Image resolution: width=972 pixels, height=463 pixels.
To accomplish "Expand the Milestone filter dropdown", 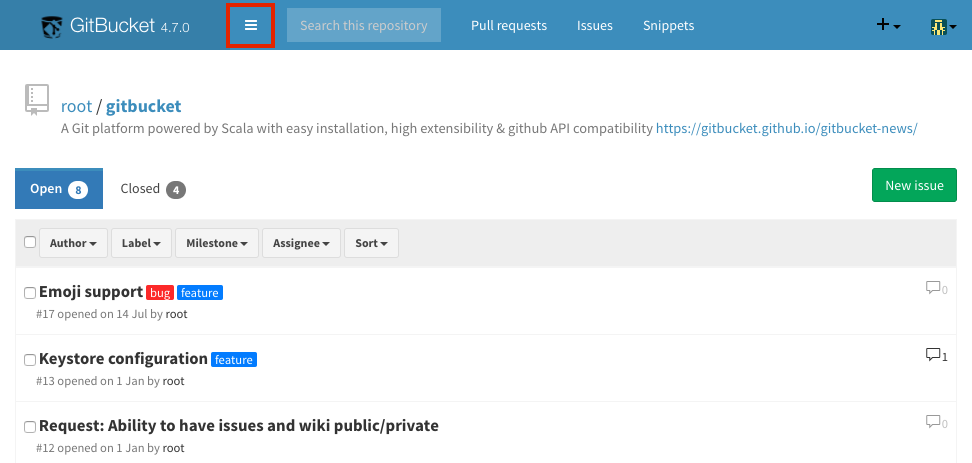I will (x=217, y=243).
